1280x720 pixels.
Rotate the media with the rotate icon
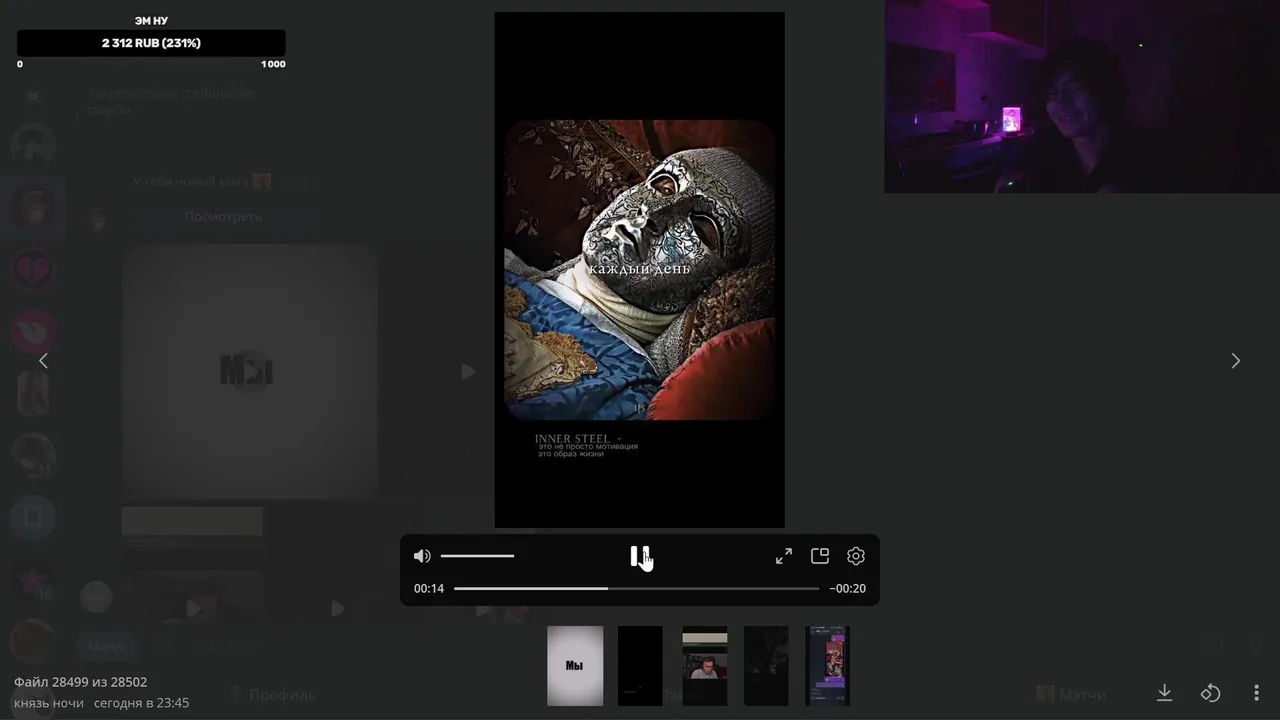point(1210,692)
